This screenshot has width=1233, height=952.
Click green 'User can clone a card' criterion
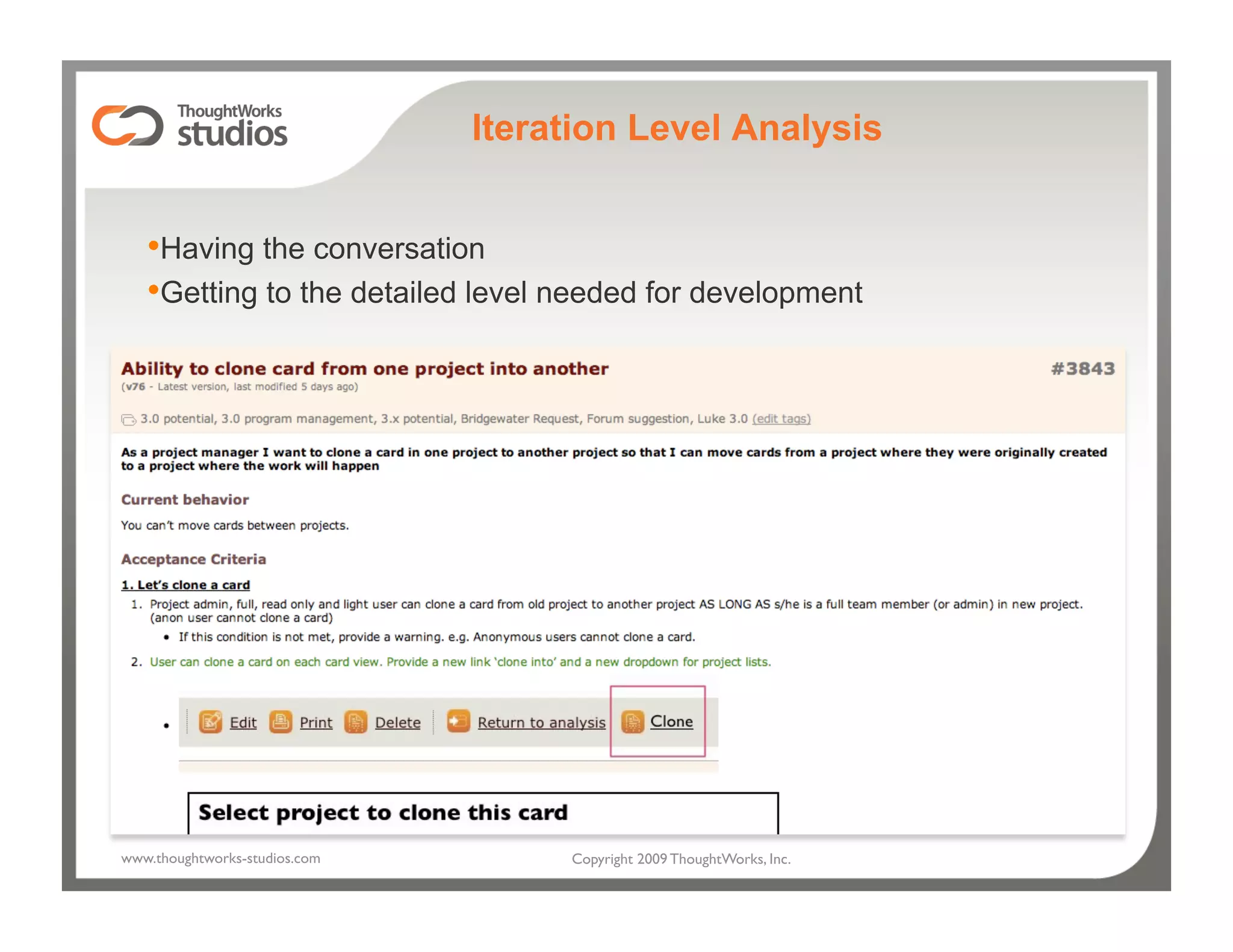(x=460, y=662)
